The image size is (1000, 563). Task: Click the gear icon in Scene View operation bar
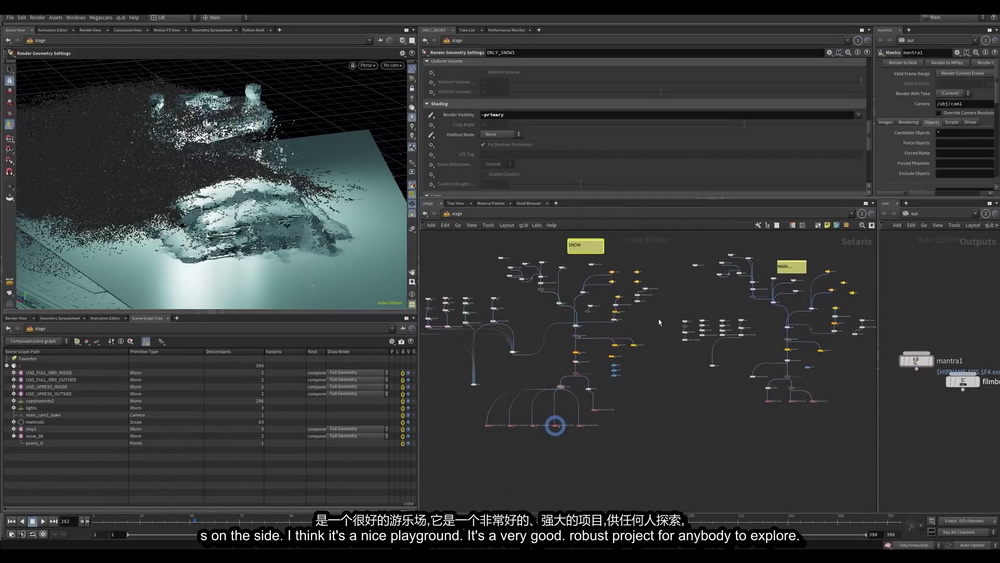point(402,53)
